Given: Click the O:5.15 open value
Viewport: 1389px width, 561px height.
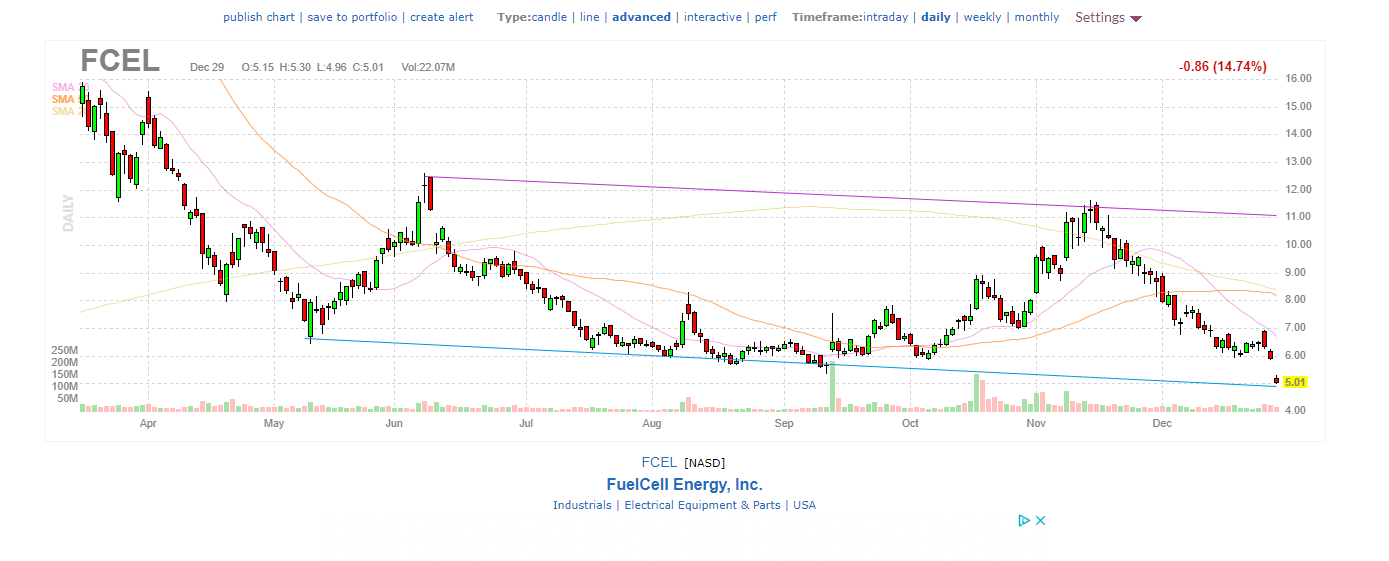Looking at the screenshot, I should tap(257, 67).
